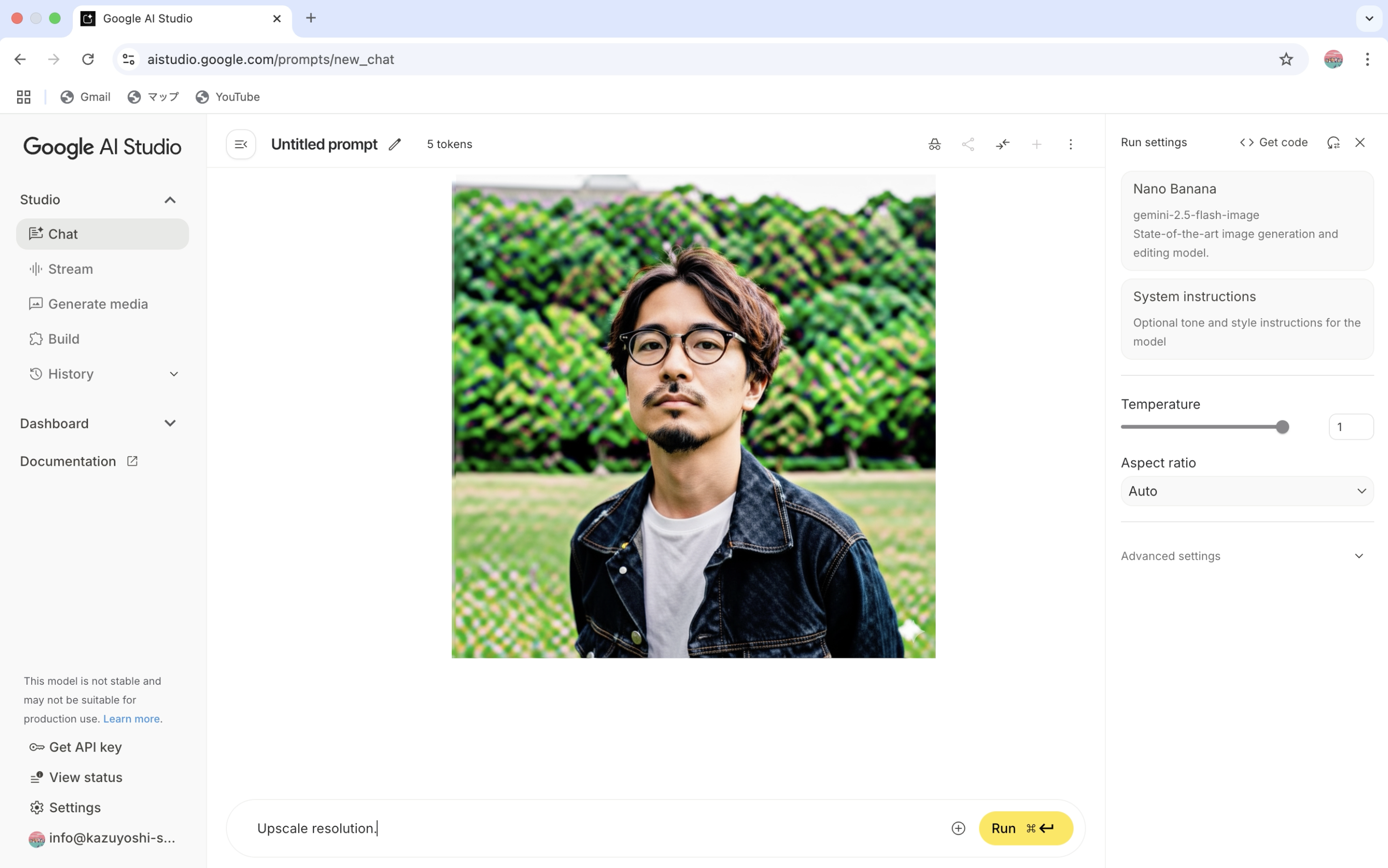Reload the page
Screen dimensions: 1388x868
pos(88,59)
